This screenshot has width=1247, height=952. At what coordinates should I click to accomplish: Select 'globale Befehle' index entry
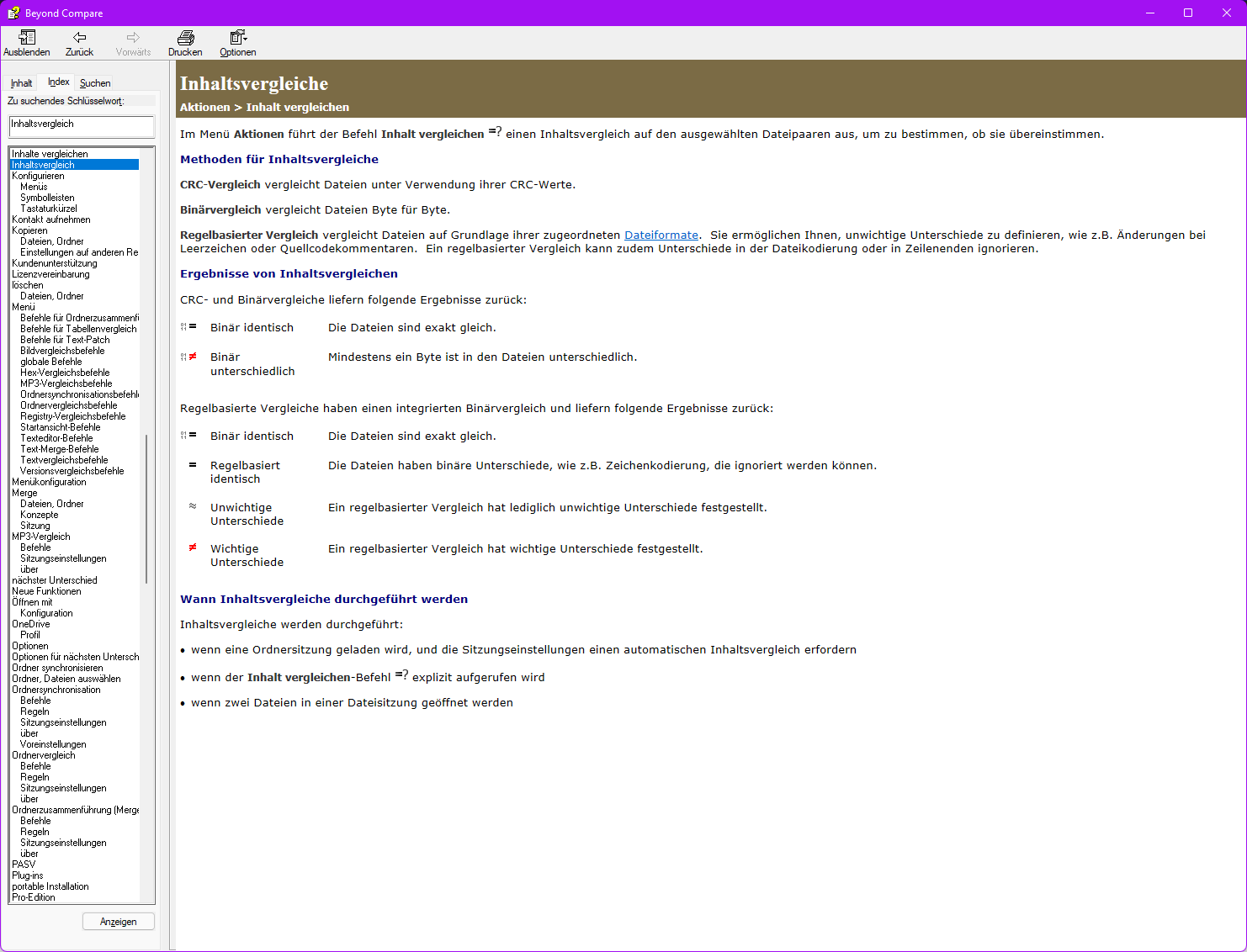tap(51, 362)
